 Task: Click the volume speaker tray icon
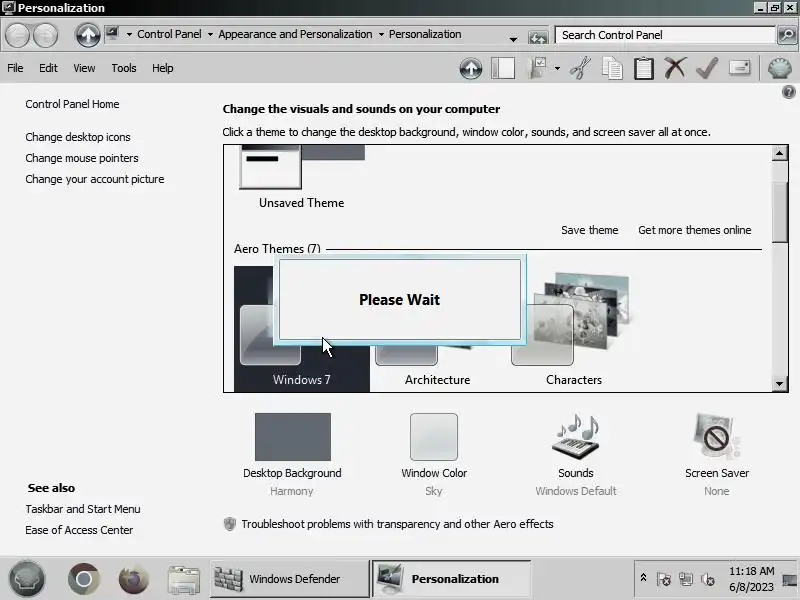(708, 579)
